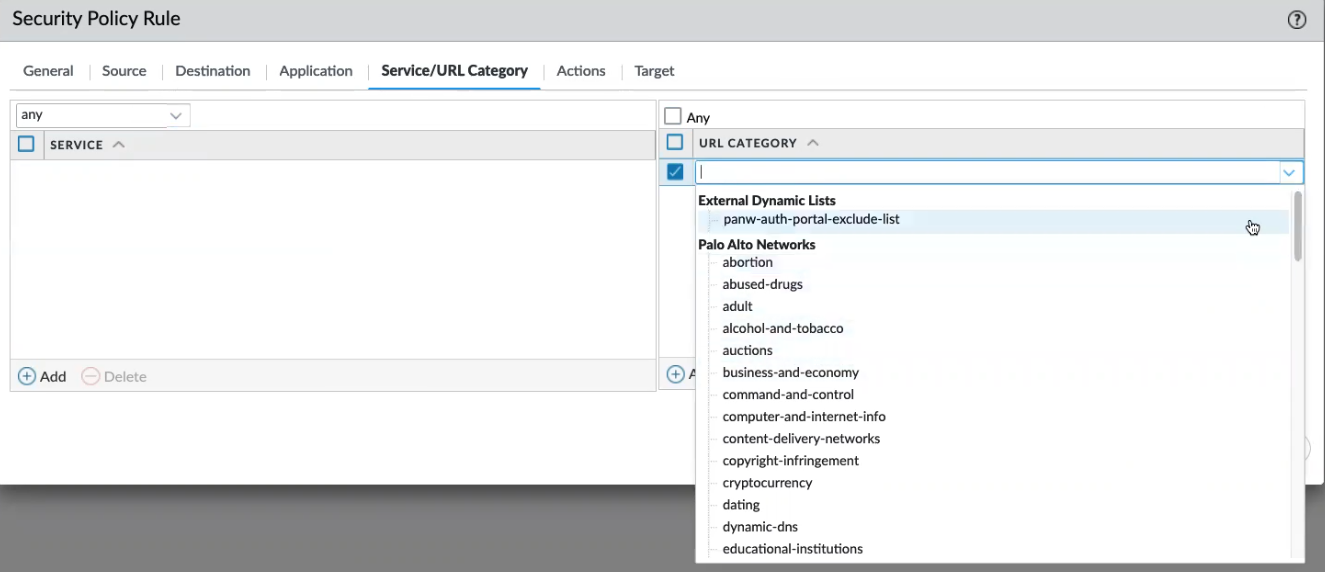This screenshot has height=572, width=1325.
Task: Uncheck the checked URL category row checkbox
Action: (675, 172)
